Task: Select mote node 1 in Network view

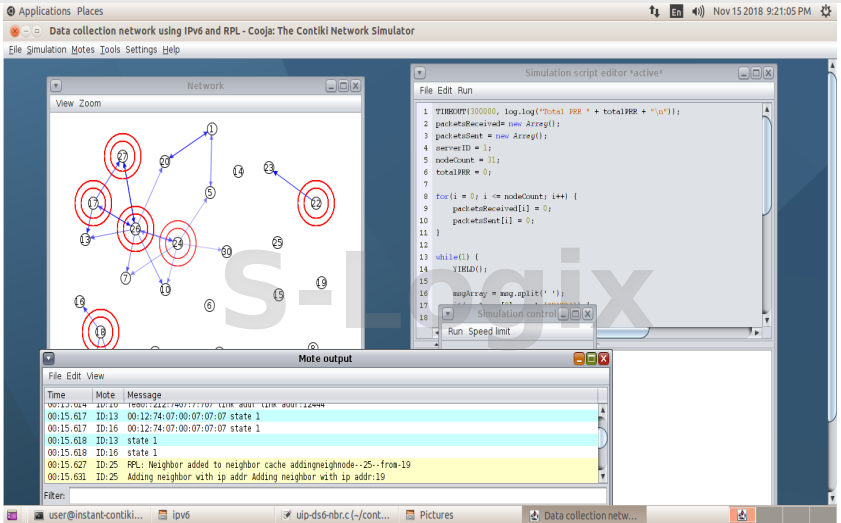Action: (211, 129)
